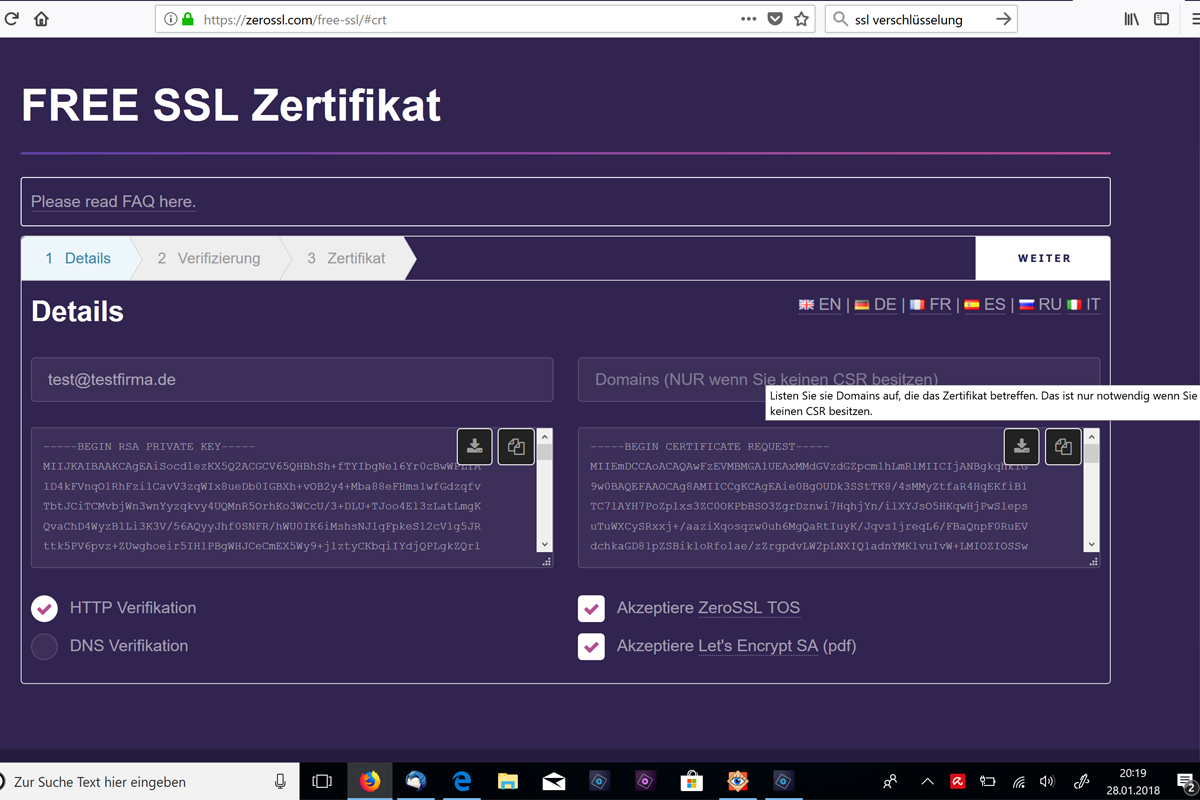Viewport: 1200px width, 800px height.
Task: Toggle Akzeptiere Let's Encrypt SA checkbox
Action: 591,647
